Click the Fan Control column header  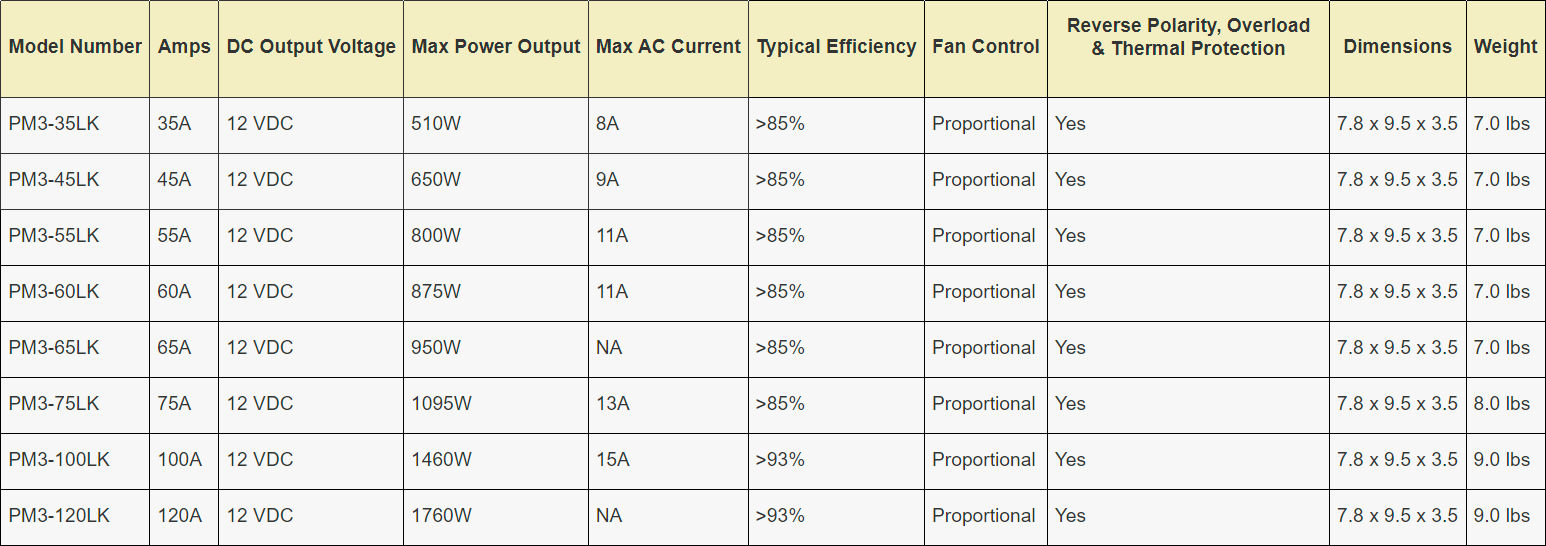point(986,47)
